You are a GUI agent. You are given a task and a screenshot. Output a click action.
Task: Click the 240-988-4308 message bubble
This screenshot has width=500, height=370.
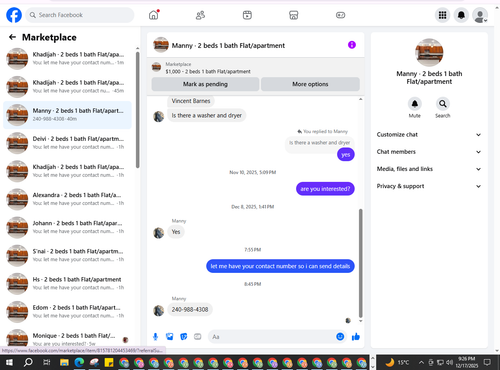click(x=190, y=309)
